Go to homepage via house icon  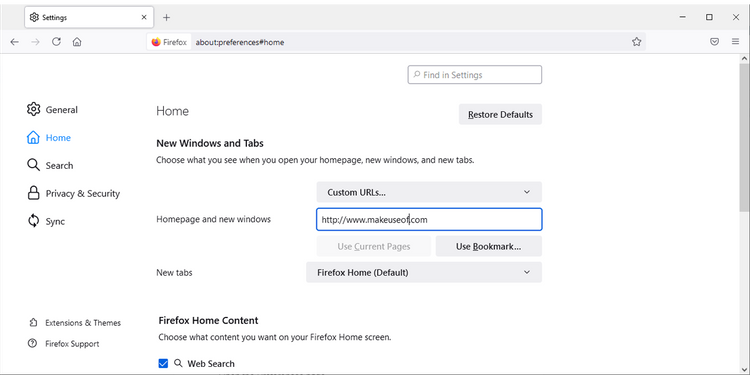click(x=77, y=42)
